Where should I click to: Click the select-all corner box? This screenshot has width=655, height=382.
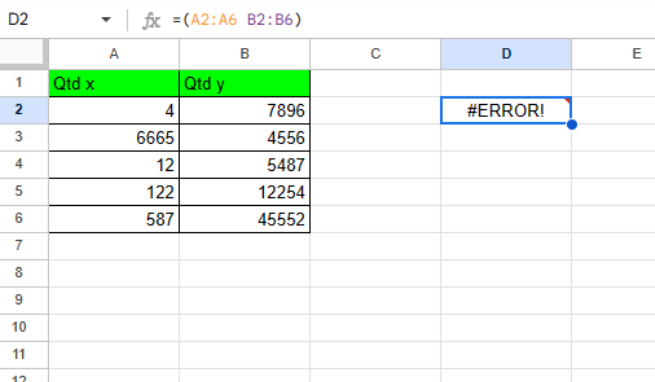(24, 53)
